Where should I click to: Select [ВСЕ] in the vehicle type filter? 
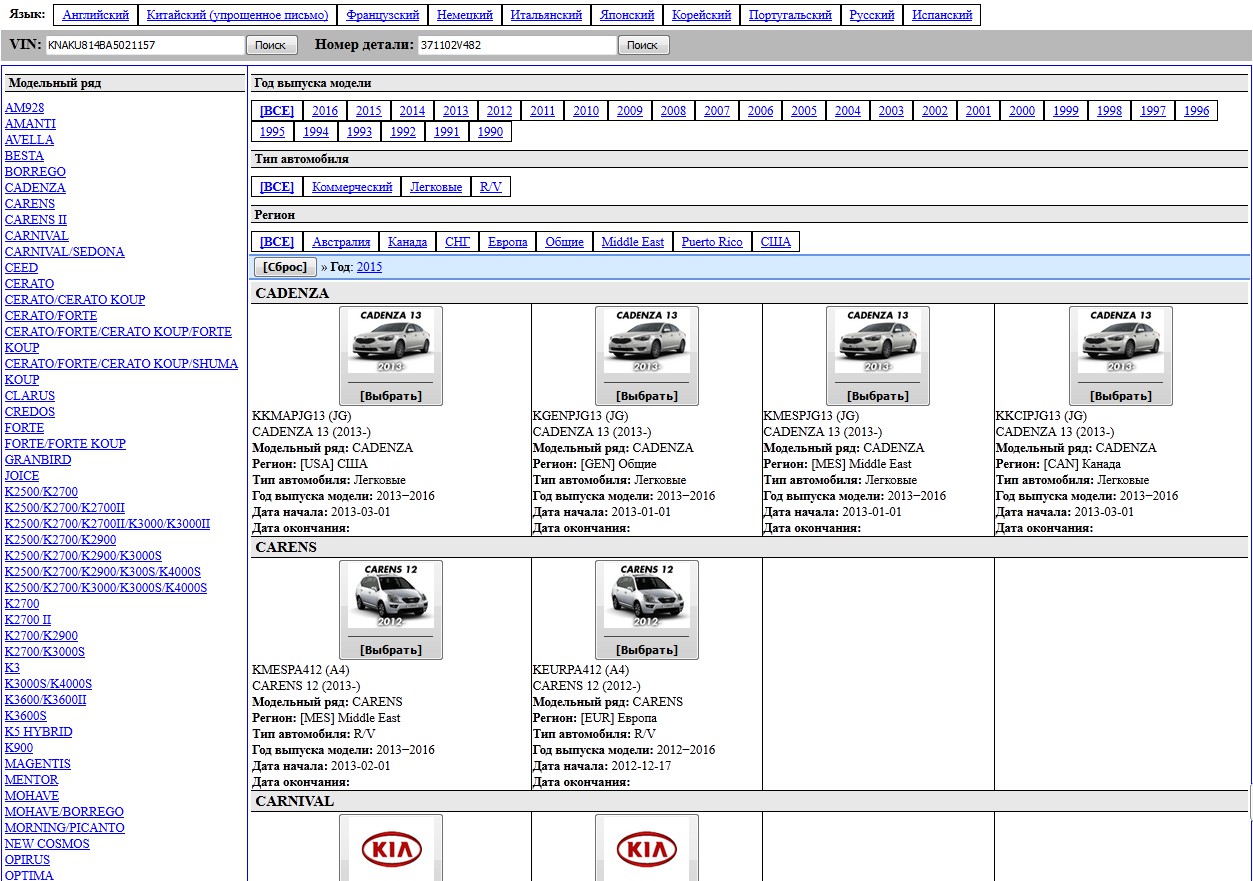(277, 187)
